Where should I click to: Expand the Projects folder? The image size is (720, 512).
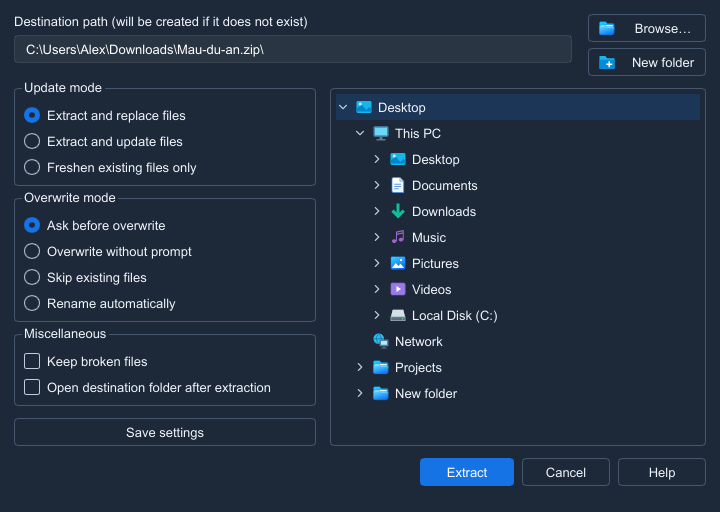(360, 367)
